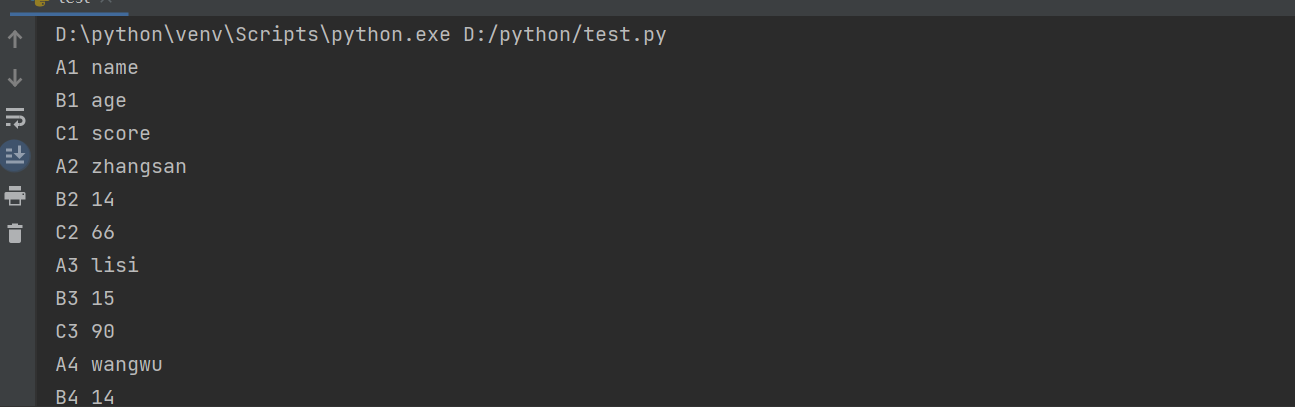Click the "A1 name" output line
Screen dimensions: 1295x407
tap(97, 68)
